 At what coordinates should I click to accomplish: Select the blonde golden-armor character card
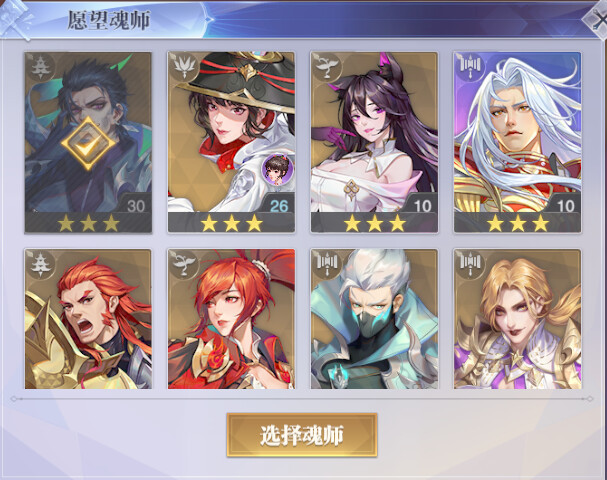coord(517,319)
